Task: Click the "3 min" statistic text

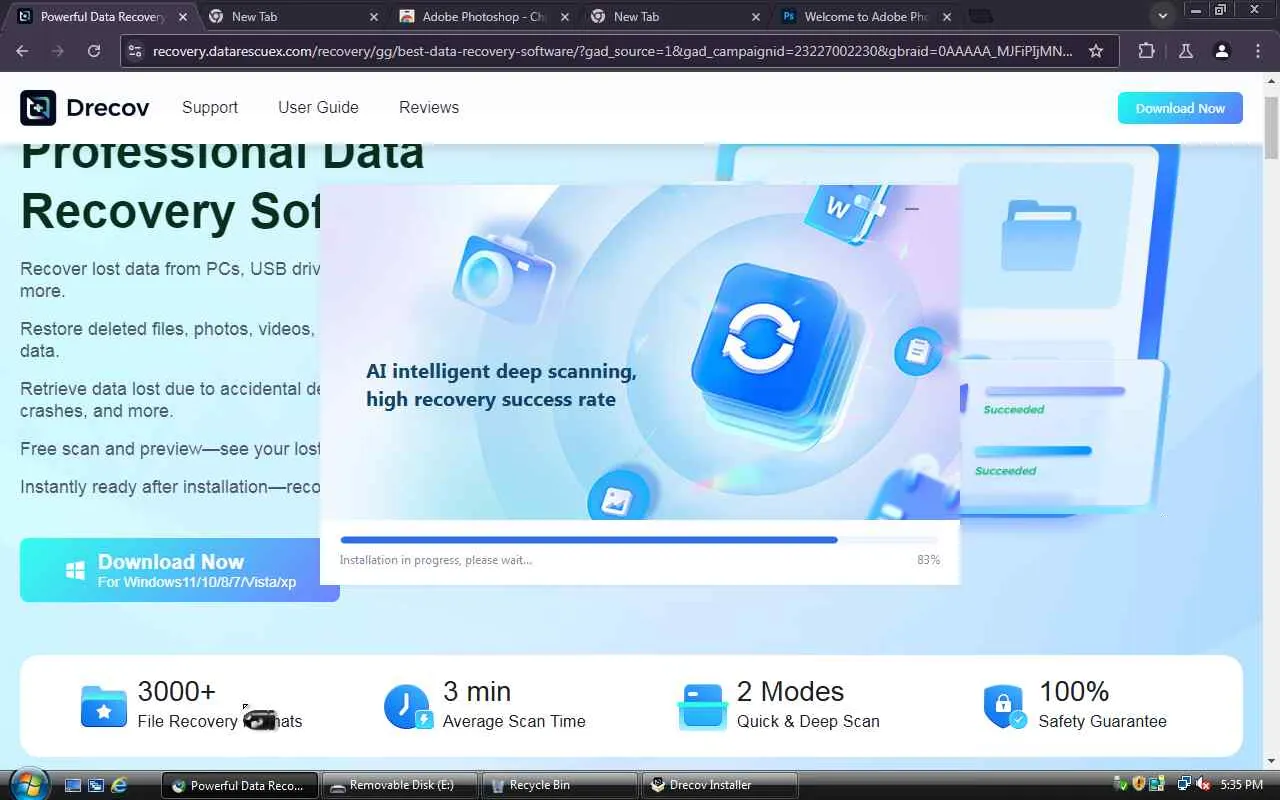Action: tap(477, 691)
